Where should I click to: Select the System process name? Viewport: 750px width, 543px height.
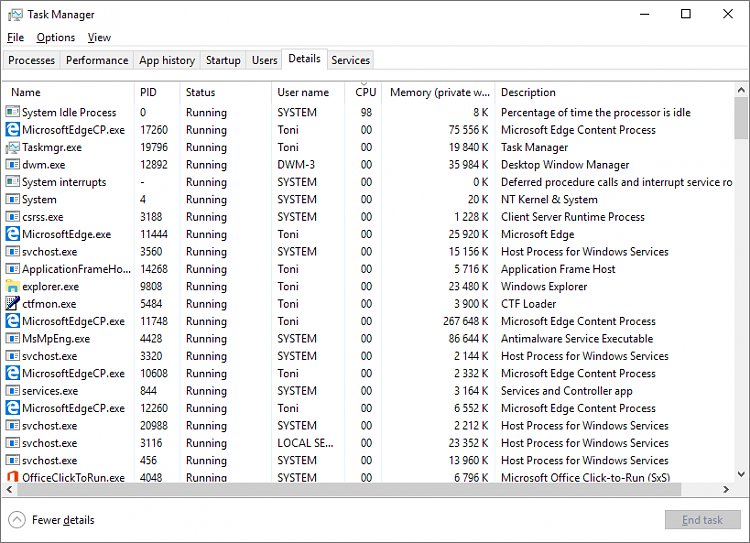pyautogui.click(x=39, y=199)
